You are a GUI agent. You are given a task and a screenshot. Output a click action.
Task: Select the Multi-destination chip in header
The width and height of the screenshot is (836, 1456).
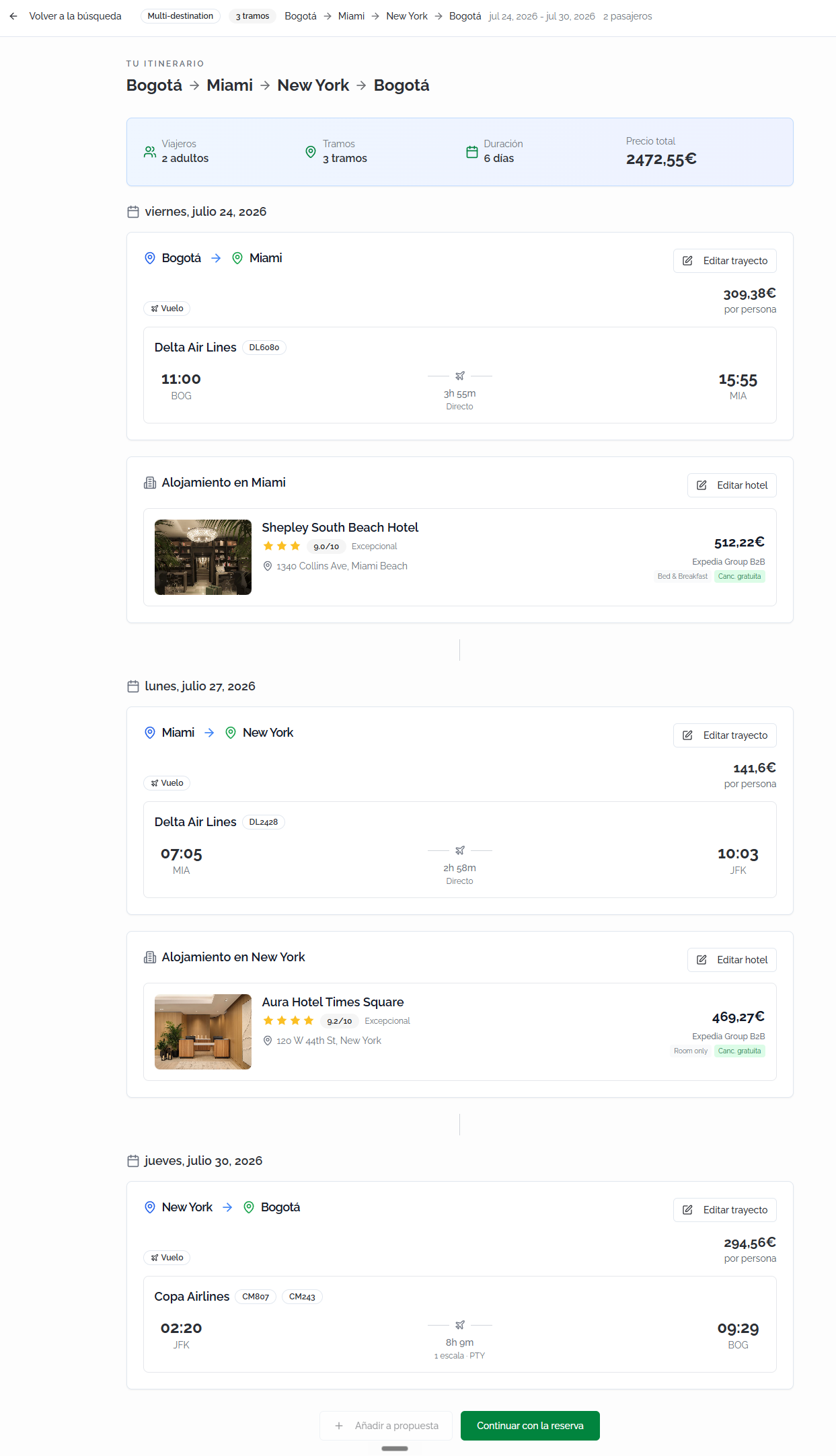[180, 16]
